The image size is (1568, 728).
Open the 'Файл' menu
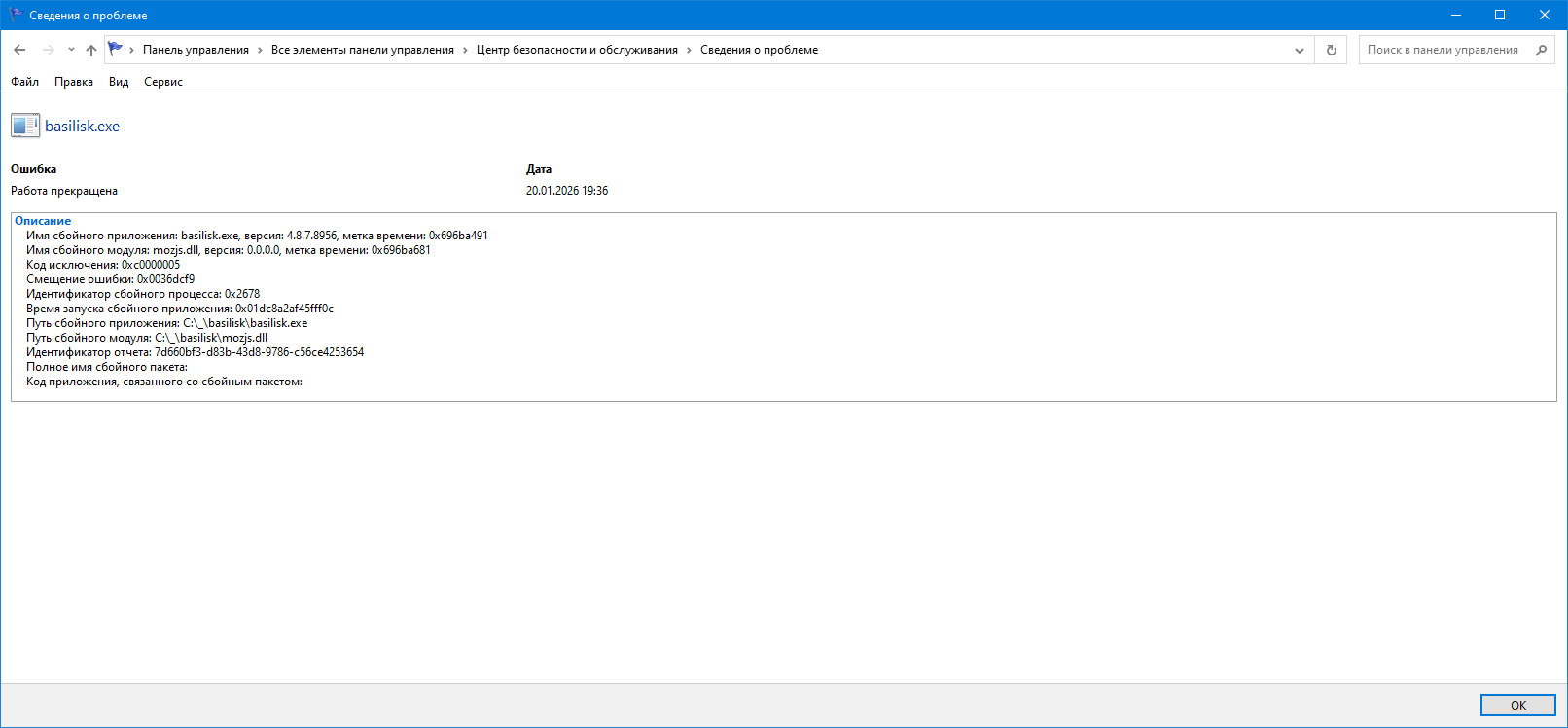tap(24, 82)
